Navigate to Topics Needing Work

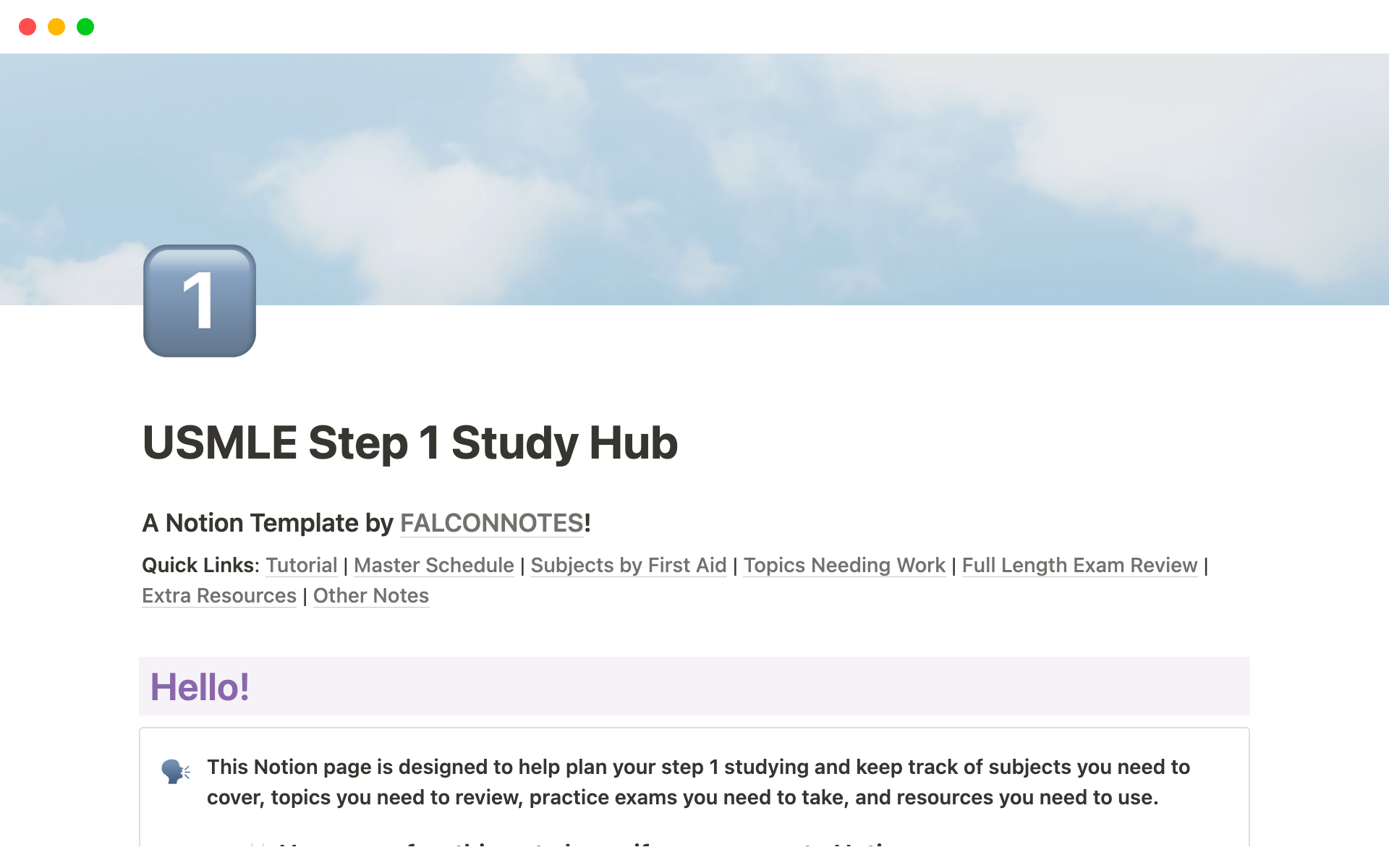click(843, 564)
